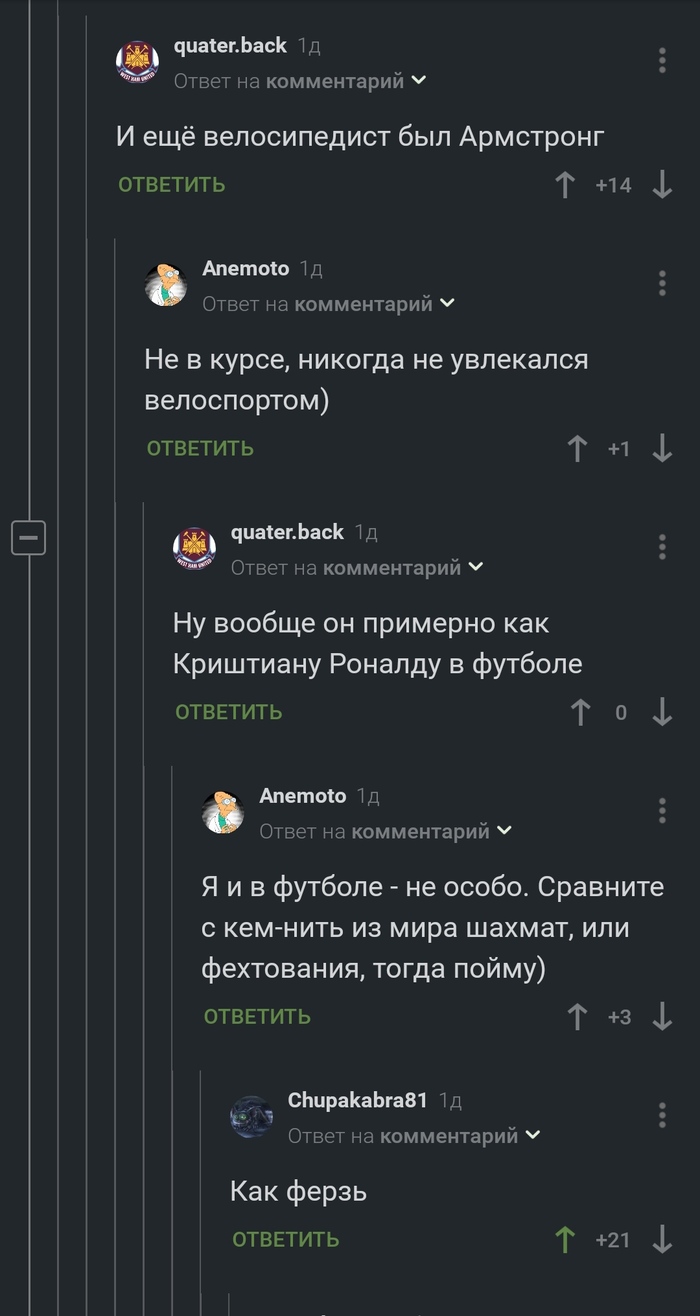Toggle downvote on Chupakabra81's reply
The height and width of the screenshot is (1316, 700).
pos(661,1238)
